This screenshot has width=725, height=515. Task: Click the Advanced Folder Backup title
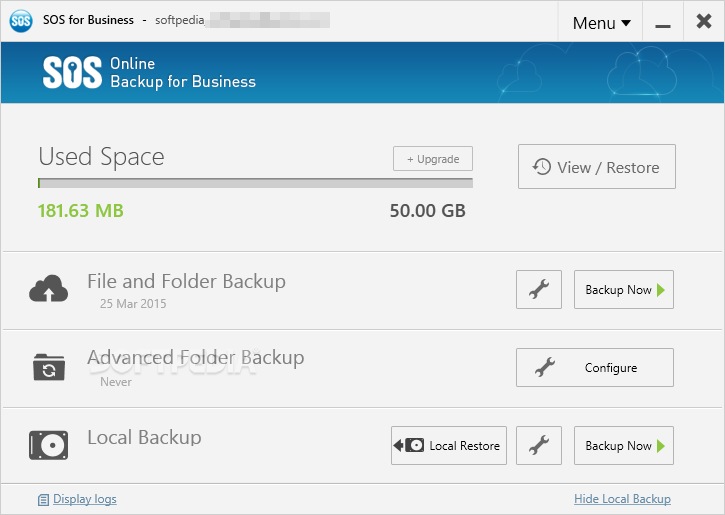click(x=196, y=357)
